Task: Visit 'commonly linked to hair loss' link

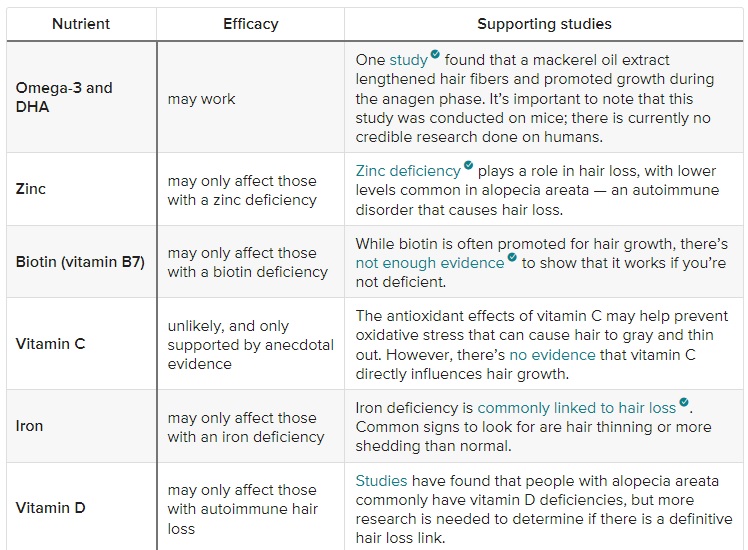Action: pos(577,408)
